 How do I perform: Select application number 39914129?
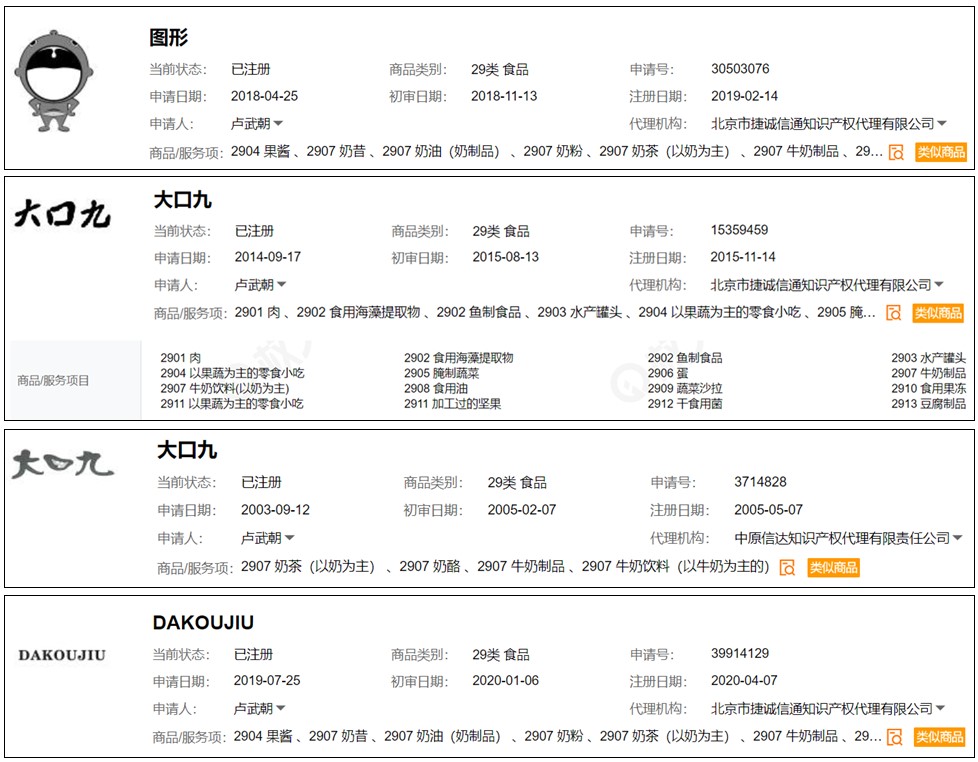(x=740, y=653)
